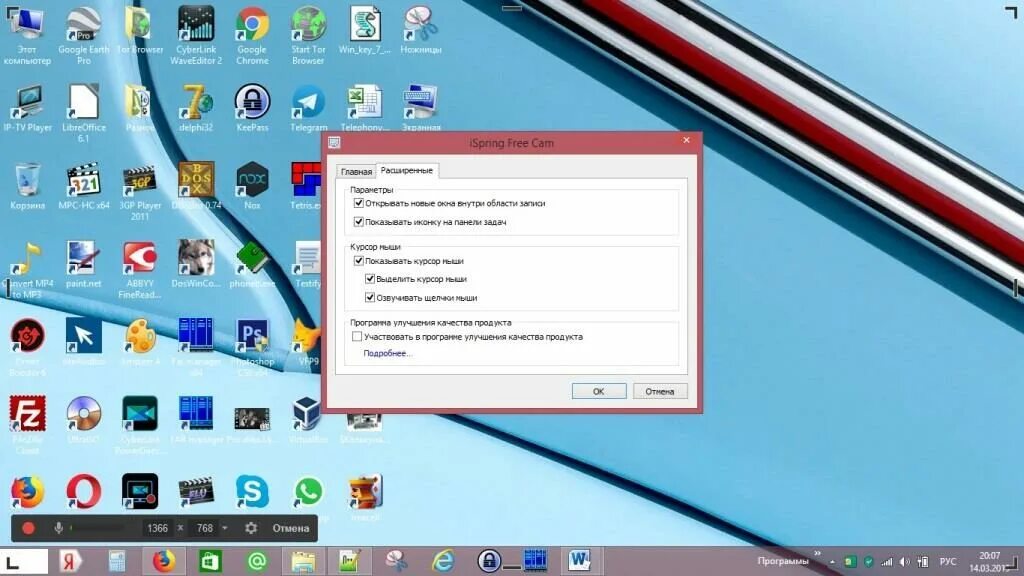Select the Корзина recycle bin icon
This screenshot has height=576, width=1024.
[x=27, y=187]
